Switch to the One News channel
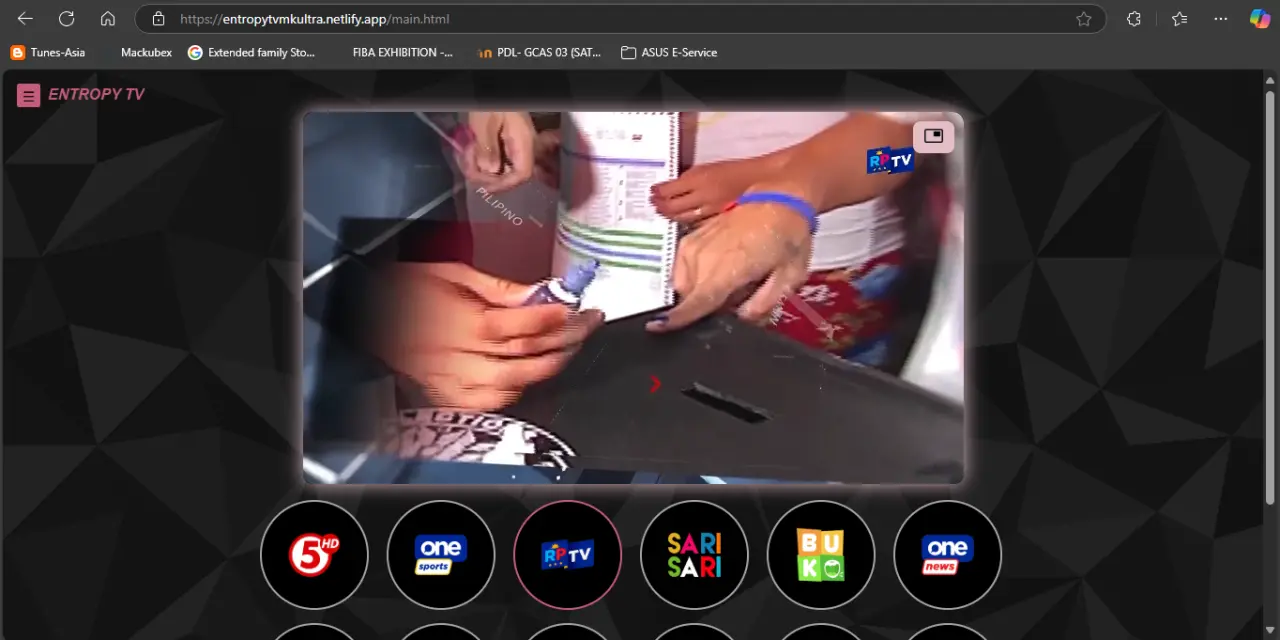 tap(947, 554)
